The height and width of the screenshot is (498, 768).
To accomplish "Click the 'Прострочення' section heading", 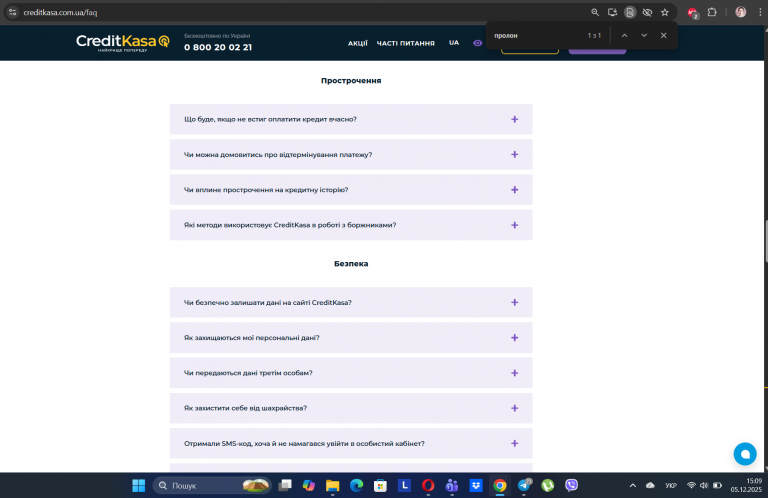I will (x=351, y=80).
